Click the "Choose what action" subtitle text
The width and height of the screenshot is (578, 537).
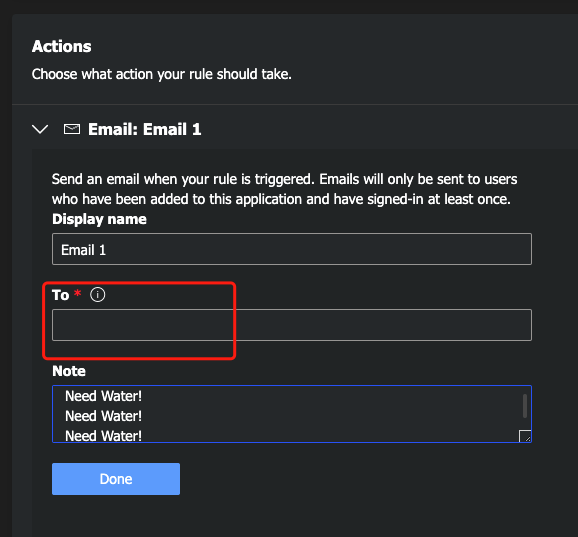(x=161, y=74)
